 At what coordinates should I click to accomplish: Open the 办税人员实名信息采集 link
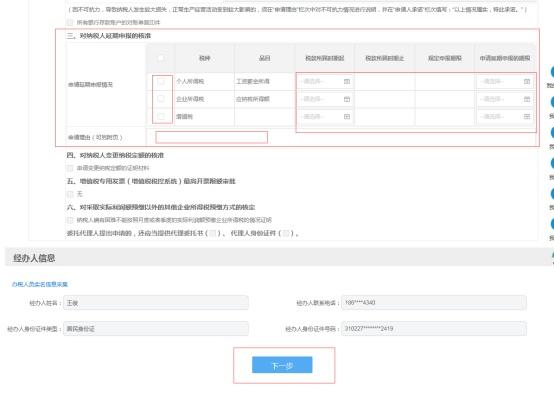(40, 284)
